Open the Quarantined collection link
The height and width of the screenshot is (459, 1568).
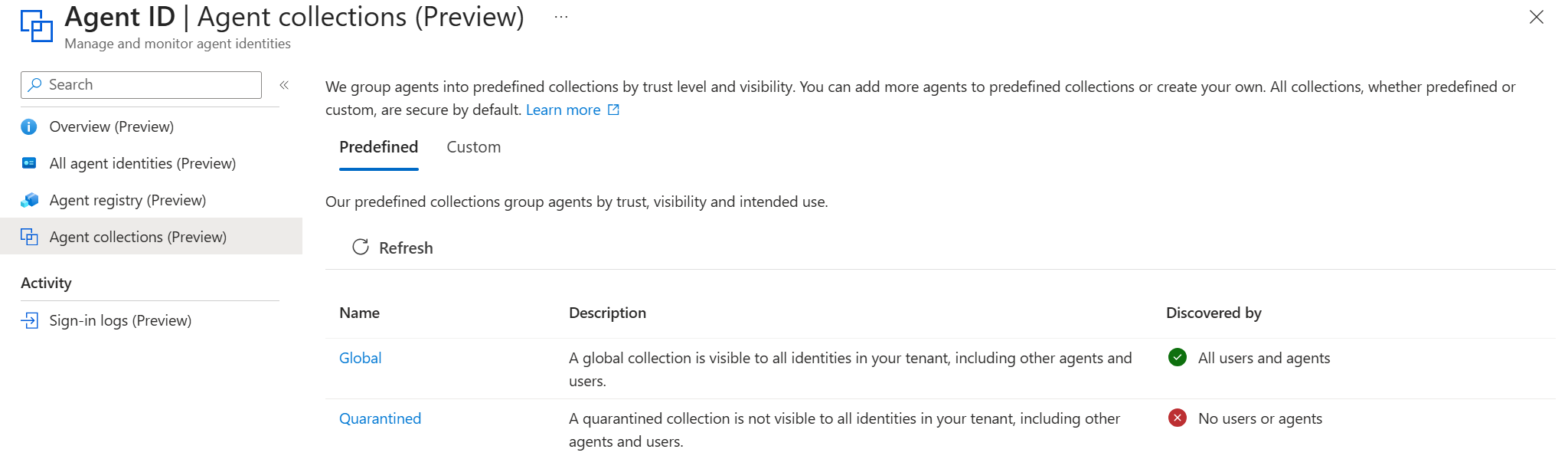tap(380, 418)
